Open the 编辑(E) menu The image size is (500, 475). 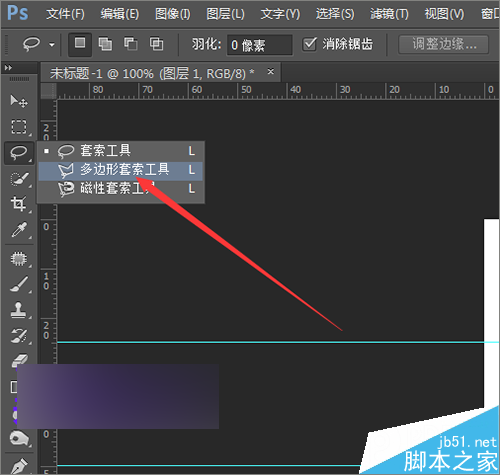(120, 14)
